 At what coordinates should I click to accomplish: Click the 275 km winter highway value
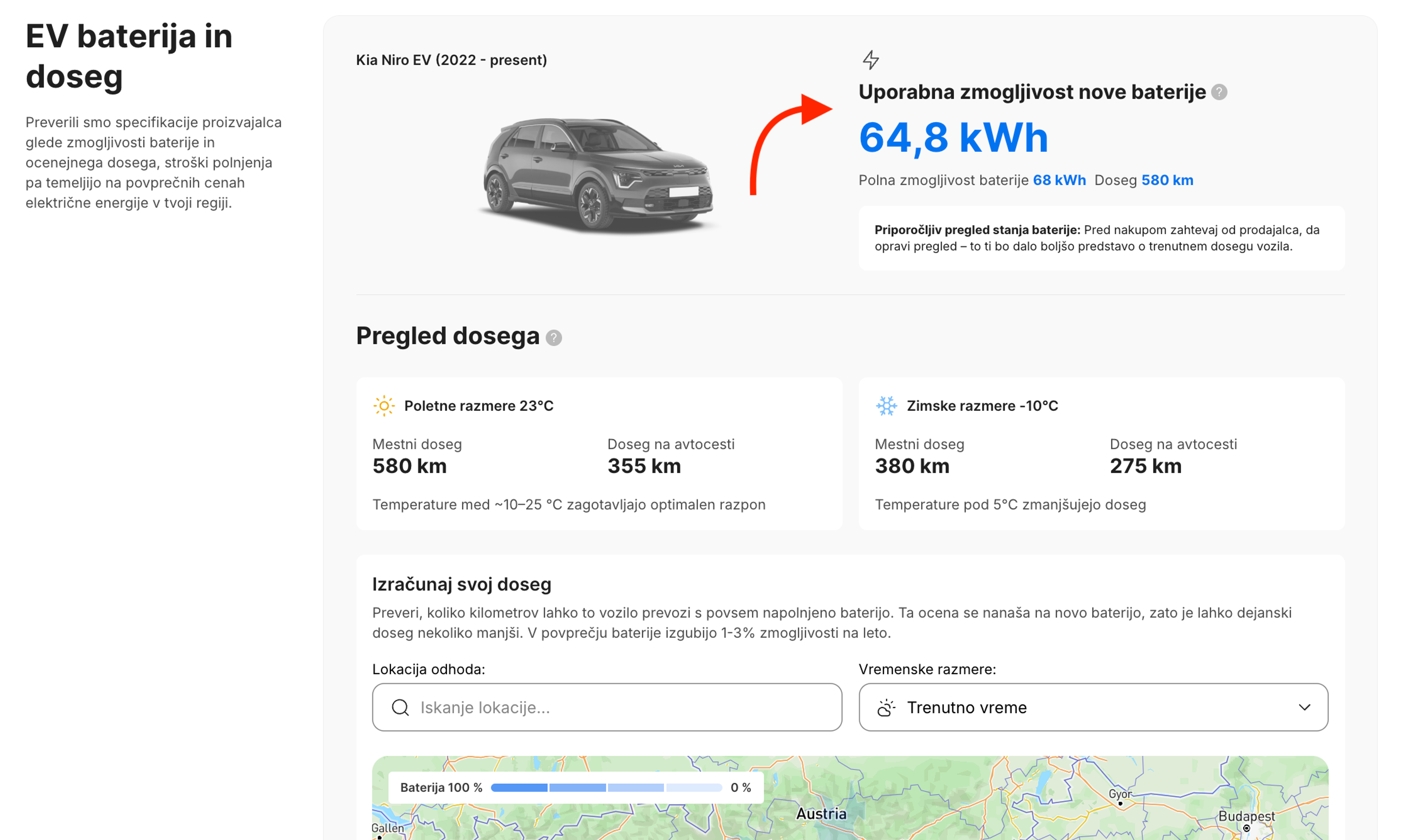(x=1146, y=466)
